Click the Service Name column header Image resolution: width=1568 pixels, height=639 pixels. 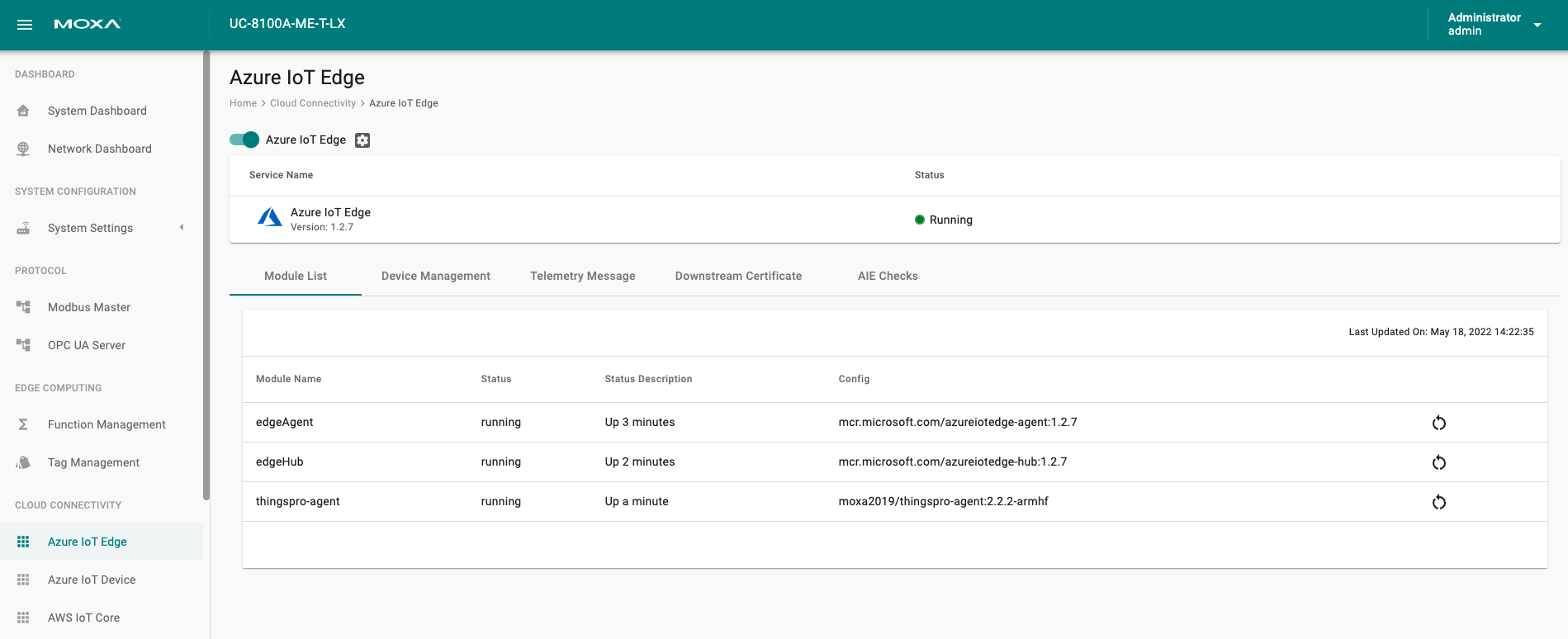pyautogui.click(x=281, y=175)
